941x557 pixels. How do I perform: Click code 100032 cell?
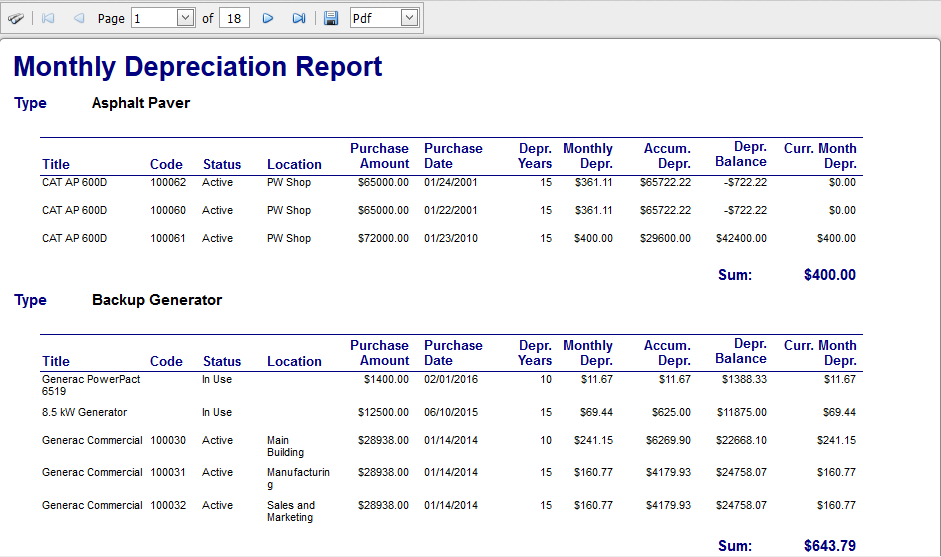click(168, 505)
